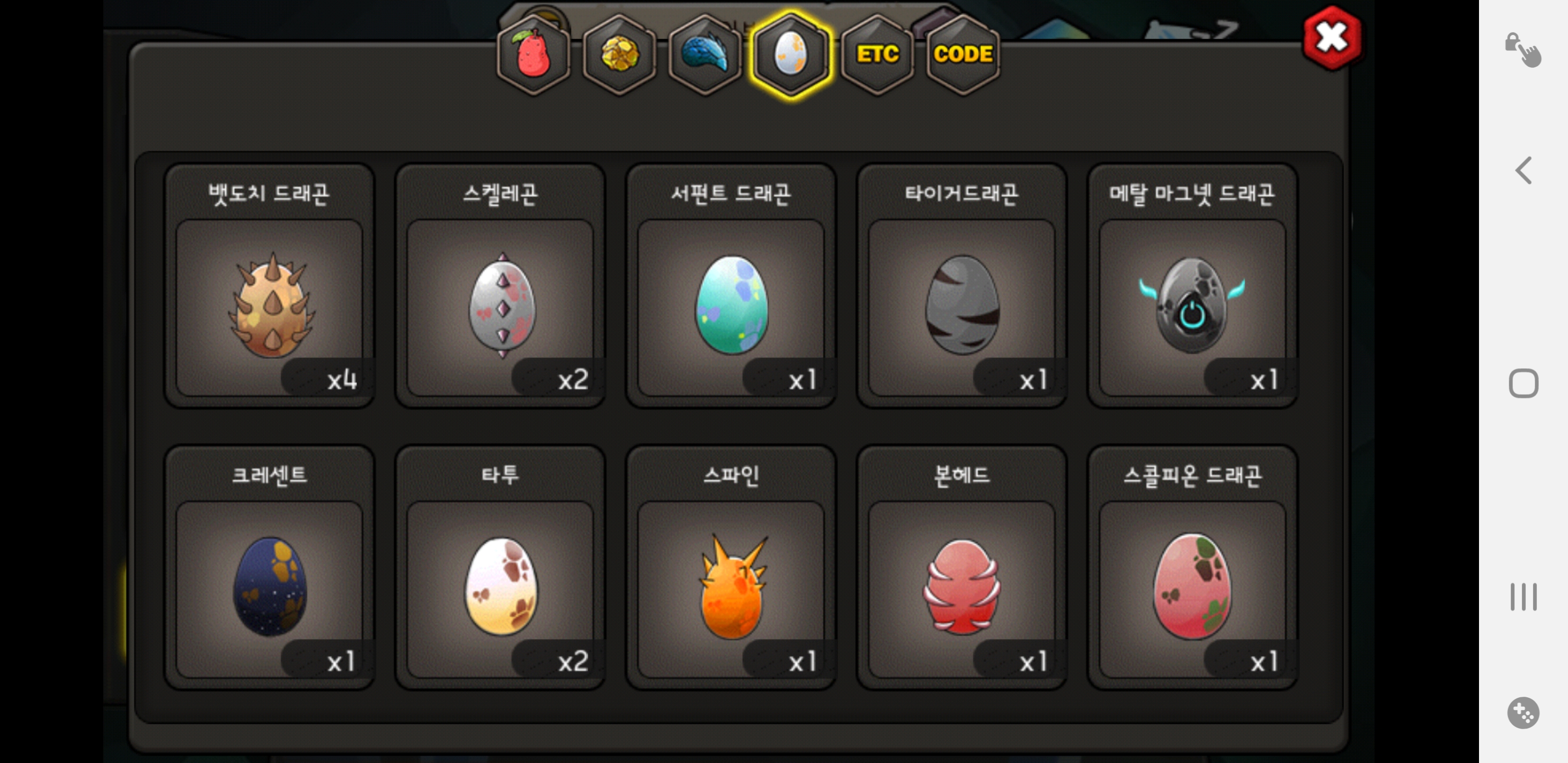Choose the gray 스켈레곤 egg

pyautogui.click(x=500, y=286)
